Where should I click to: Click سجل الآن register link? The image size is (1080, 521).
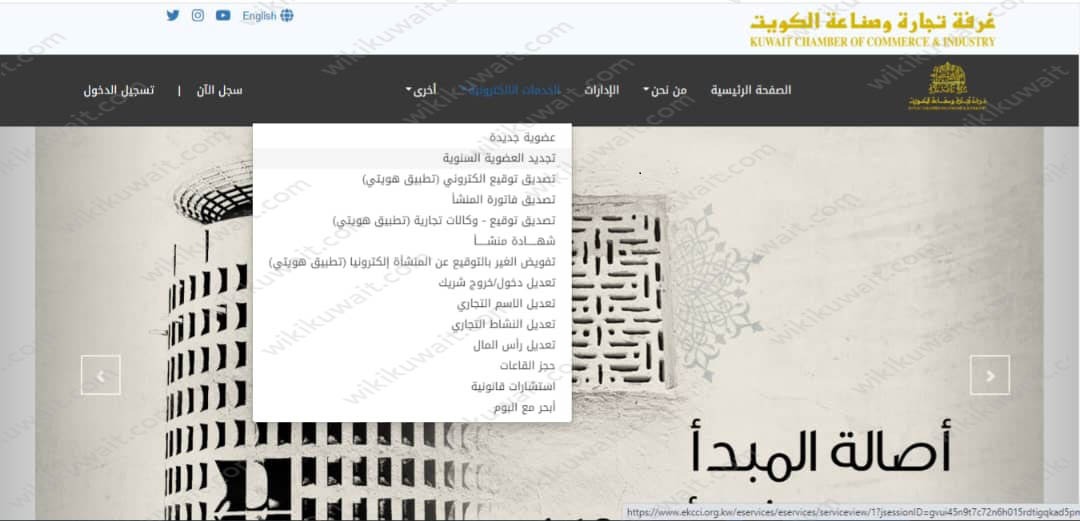(x=217, y=90)
